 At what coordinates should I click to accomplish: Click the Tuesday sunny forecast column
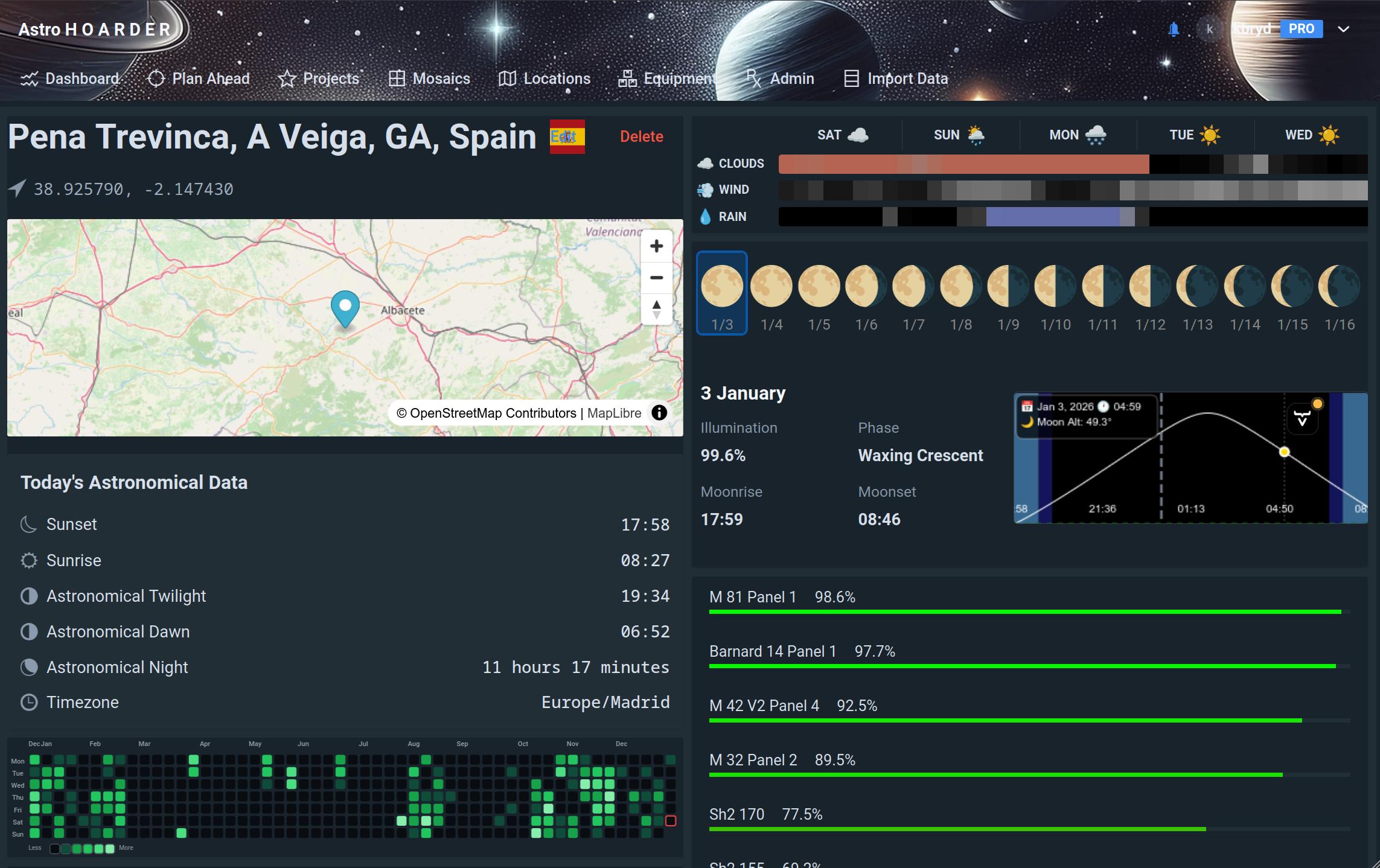pos(1195,135)
